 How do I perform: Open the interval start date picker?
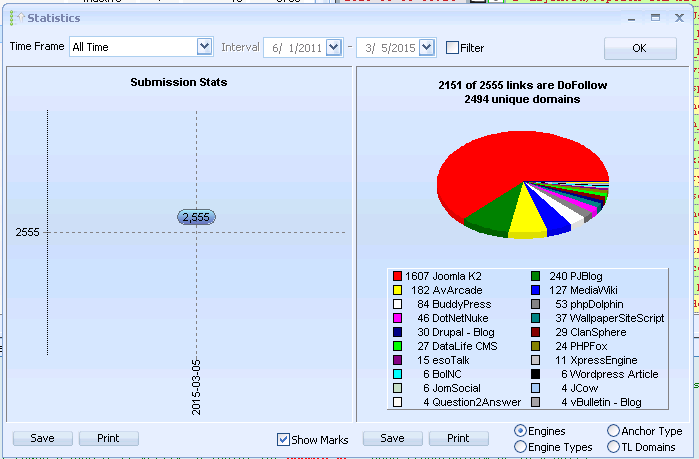click(x=333, y=47)
